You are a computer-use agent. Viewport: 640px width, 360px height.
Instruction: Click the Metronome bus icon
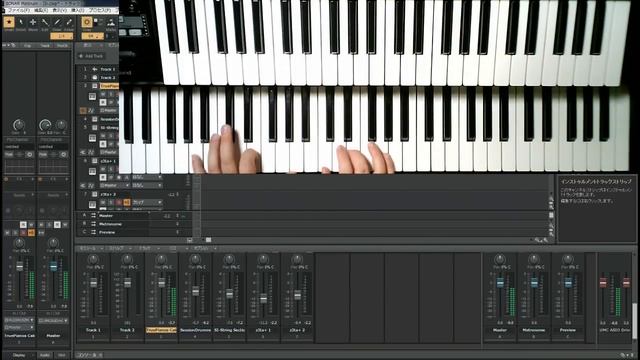93,224
